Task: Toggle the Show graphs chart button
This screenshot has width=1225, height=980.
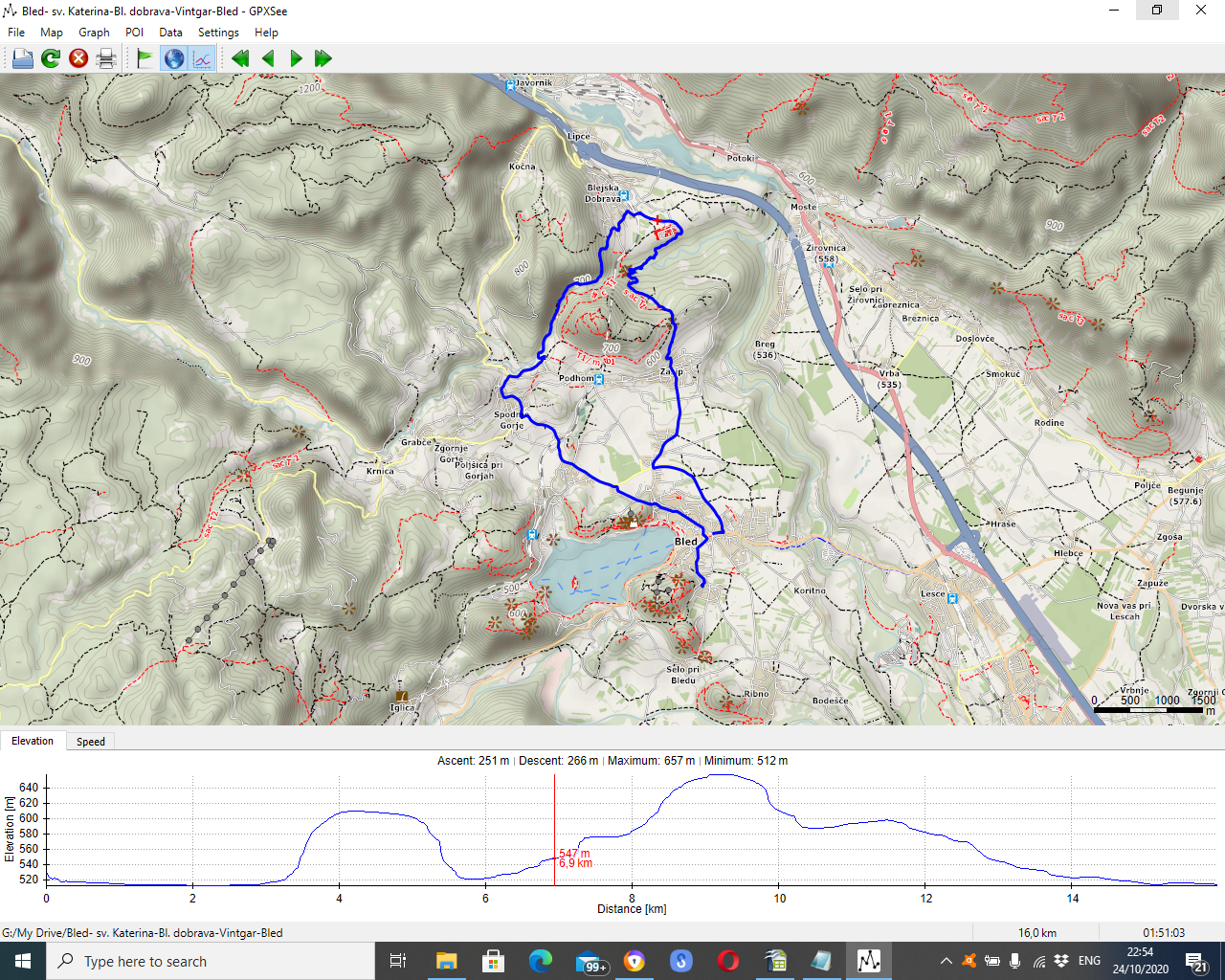Action: tap(202, 58)
